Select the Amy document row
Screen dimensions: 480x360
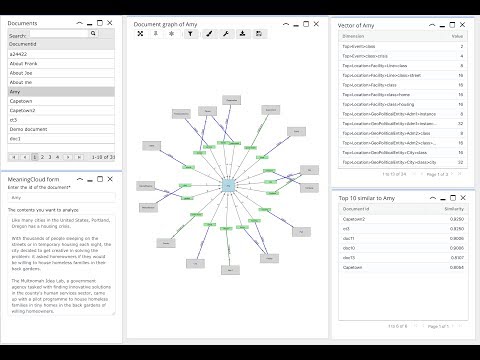61,92
